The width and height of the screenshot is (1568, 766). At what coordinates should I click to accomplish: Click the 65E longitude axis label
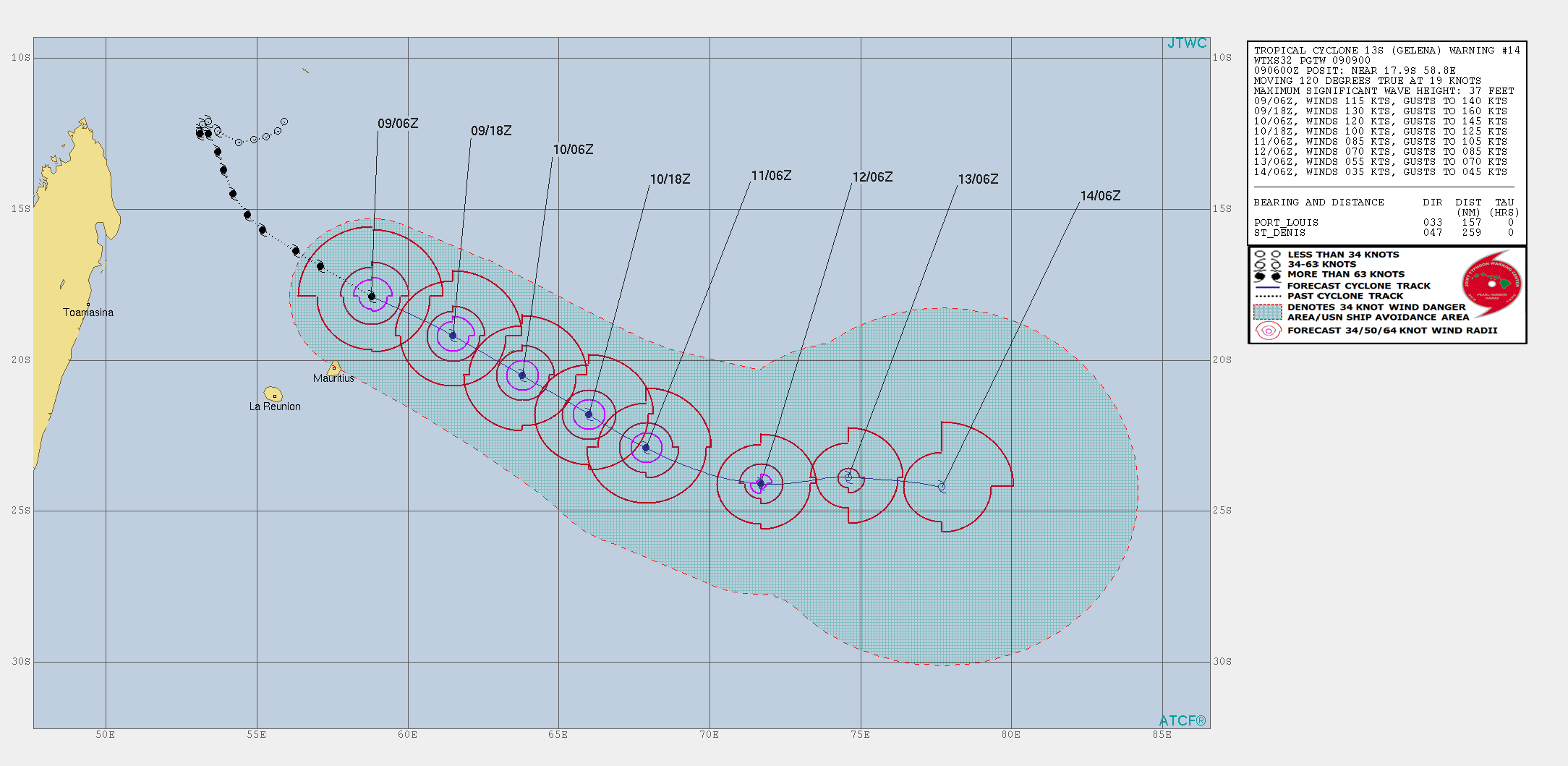click(558, 735)
